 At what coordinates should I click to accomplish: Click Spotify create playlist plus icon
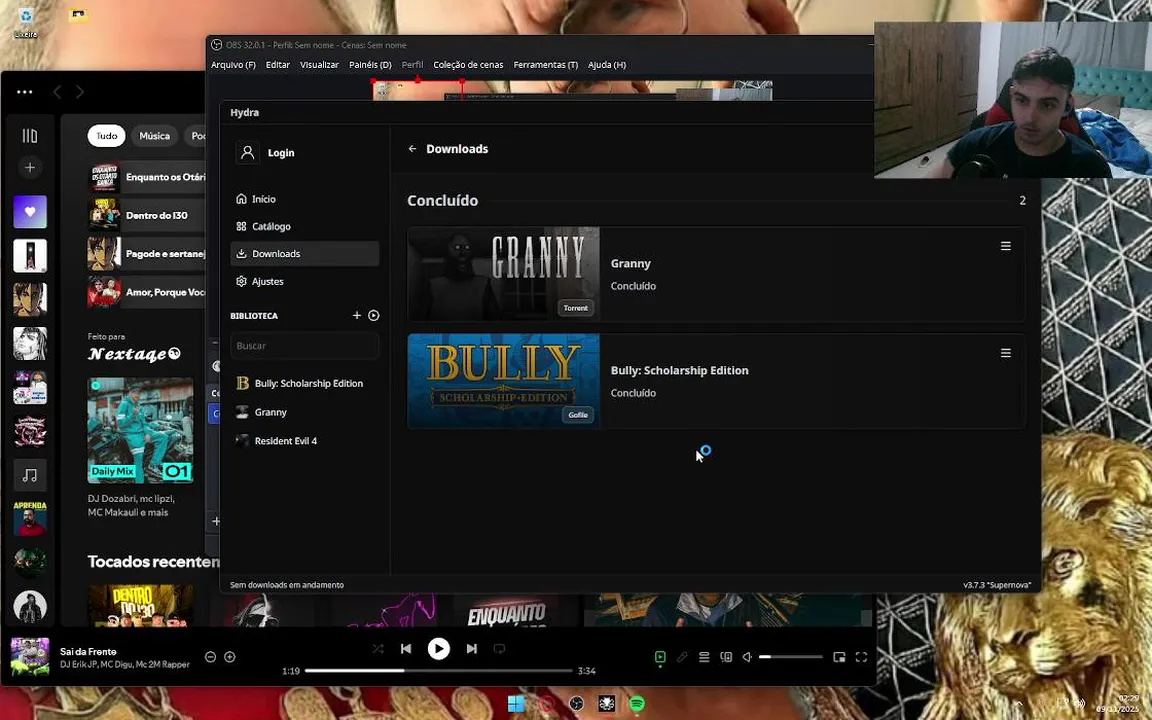point(29,168)
